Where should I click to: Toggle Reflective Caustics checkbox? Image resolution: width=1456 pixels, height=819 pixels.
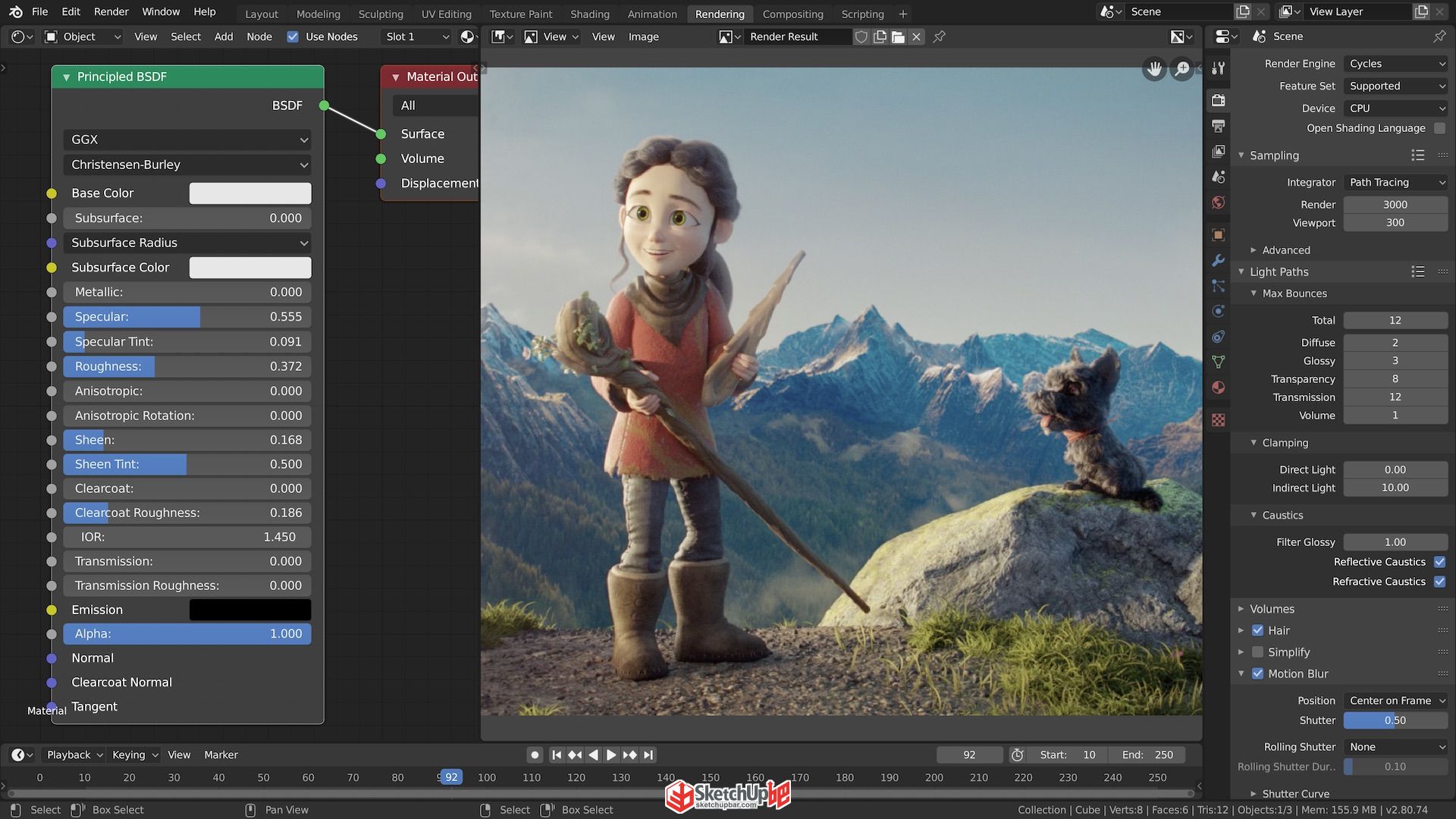click(1439, 562)
